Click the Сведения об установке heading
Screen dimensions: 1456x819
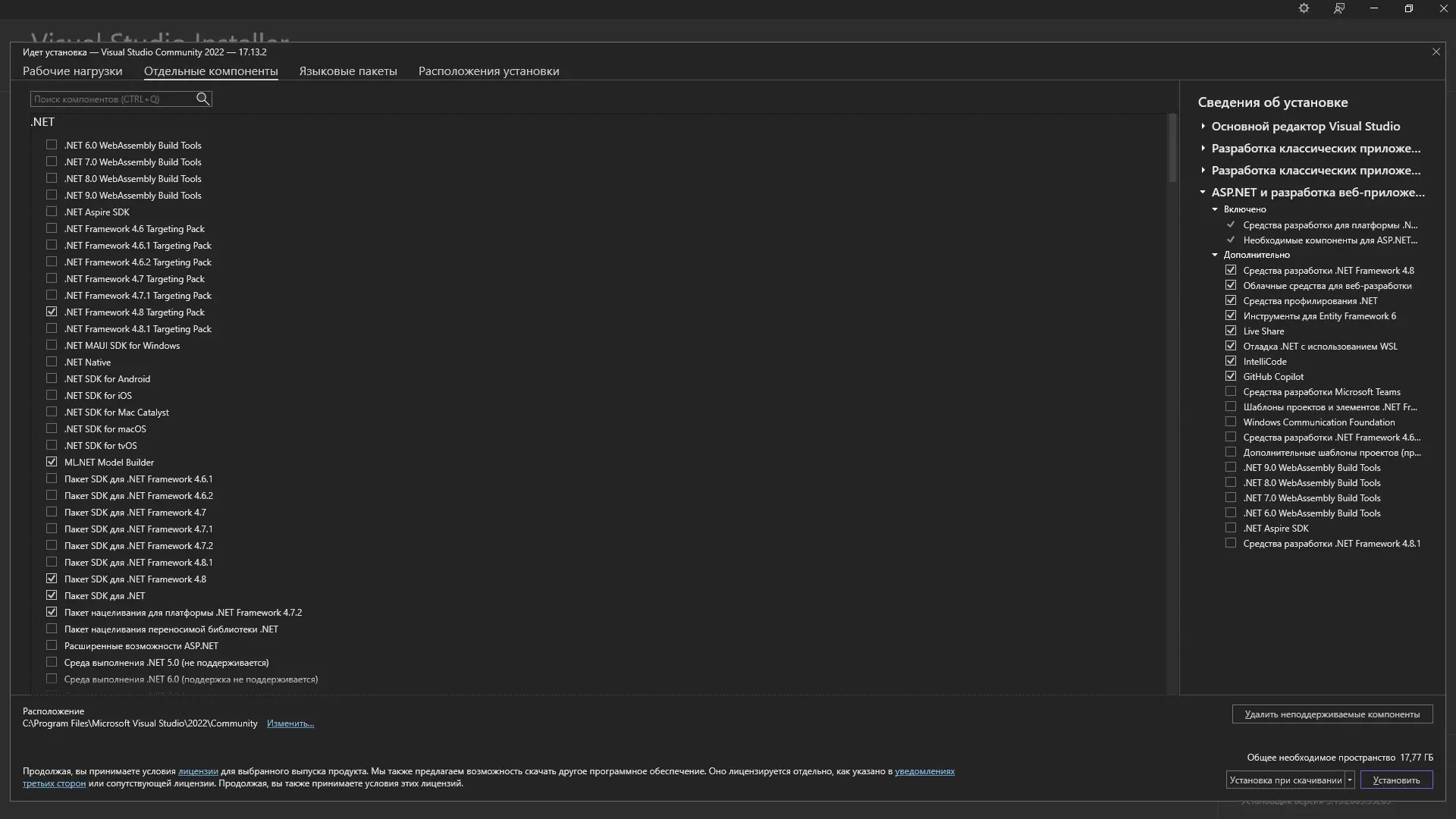coord(1272,102)
